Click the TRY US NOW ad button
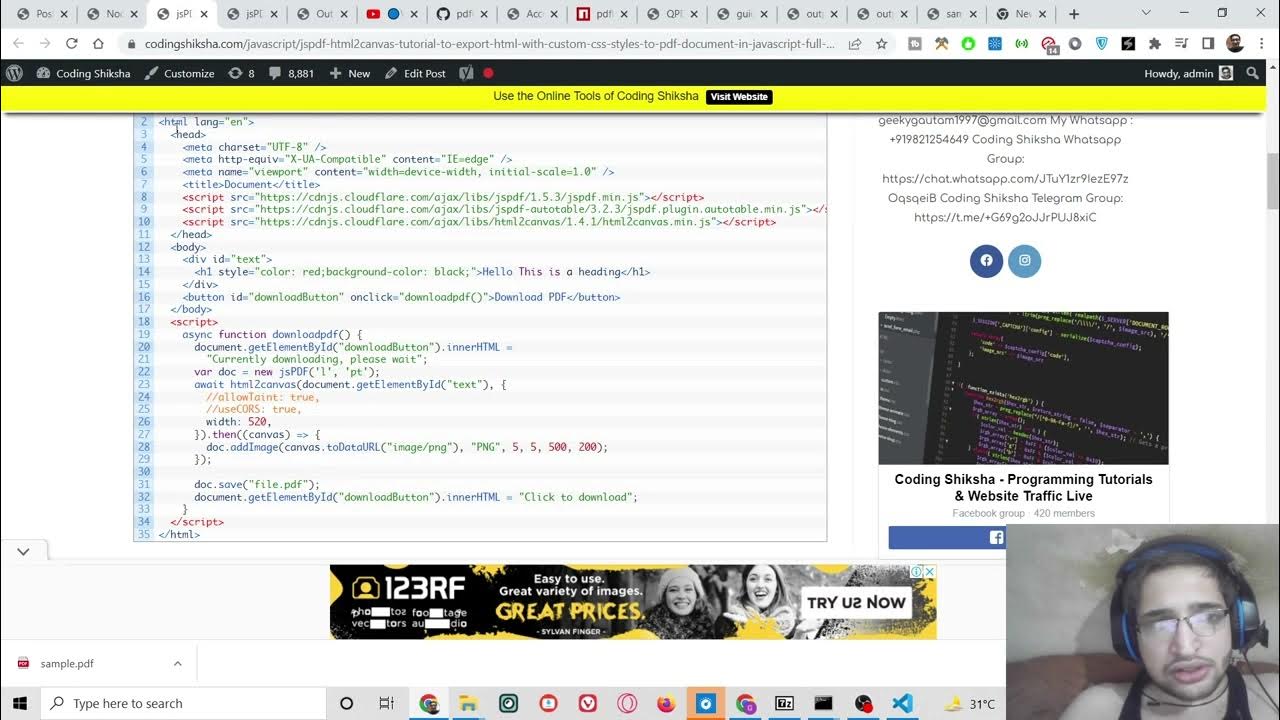This screenshot has height=720, width=1280. 856,602
